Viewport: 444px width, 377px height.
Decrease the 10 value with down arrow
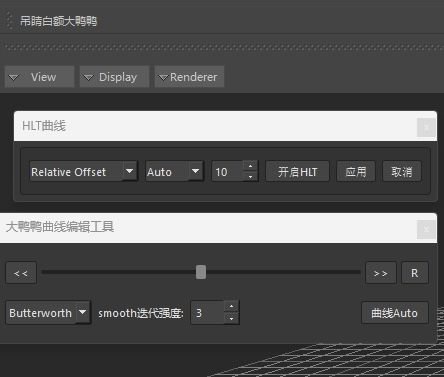[x=250, y=177]
